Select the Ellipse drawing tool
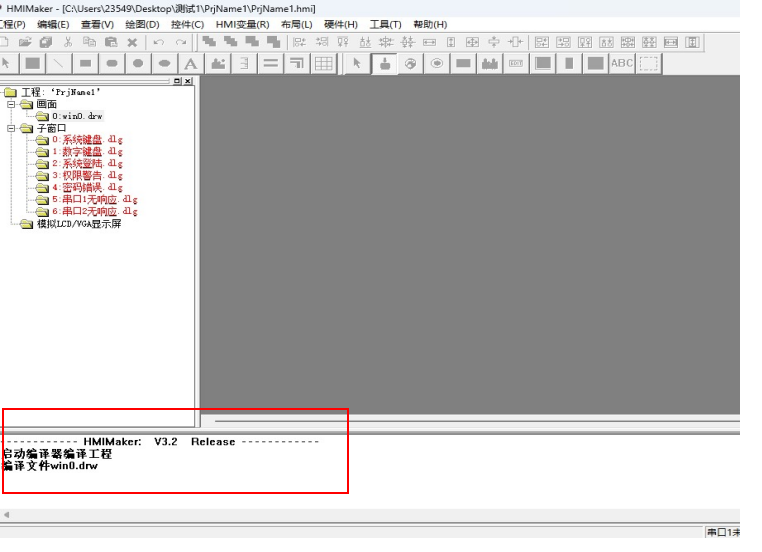This screenshot has width=762, height=552. (164, 63)
